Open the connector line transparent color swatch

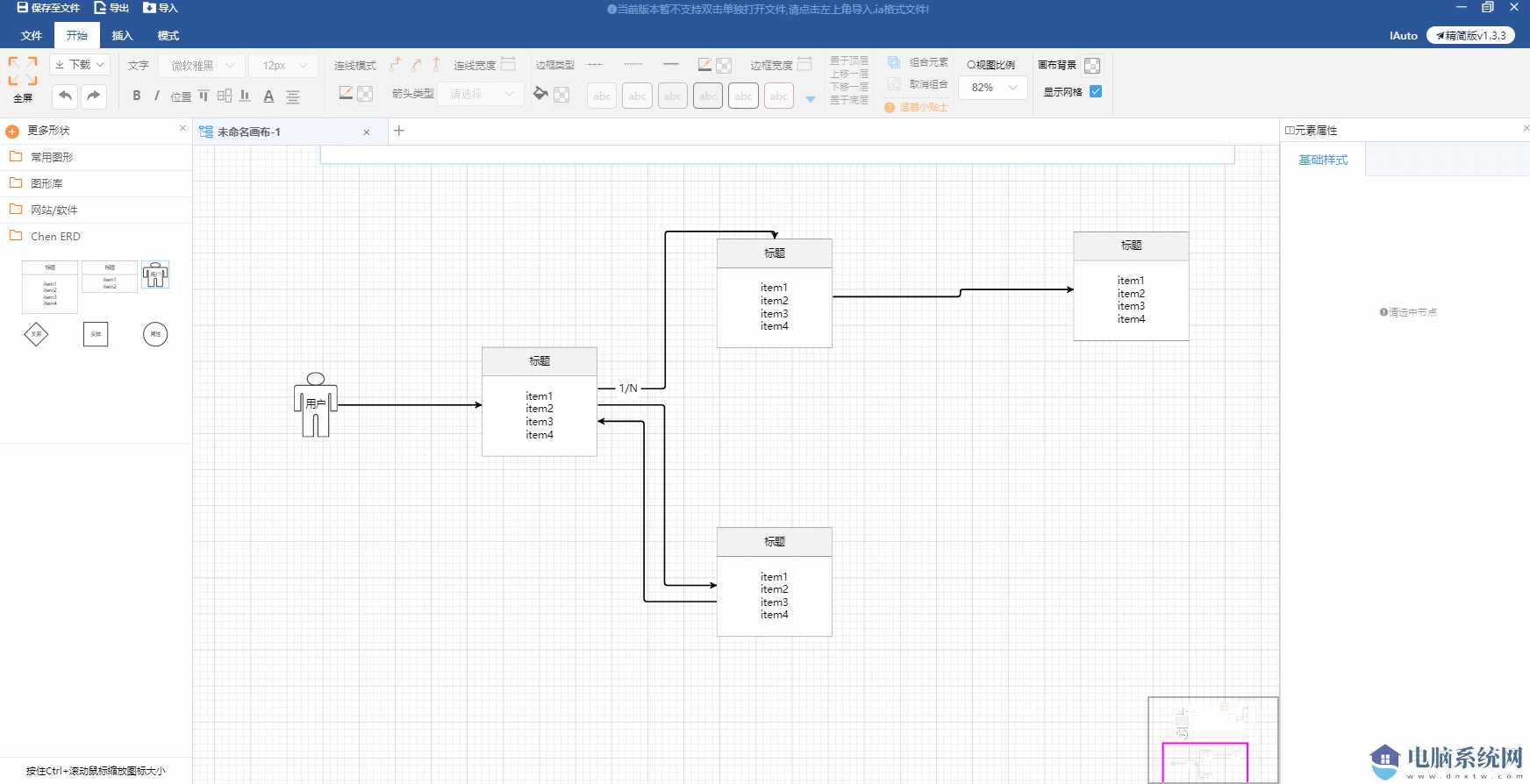tap(365, 94)
